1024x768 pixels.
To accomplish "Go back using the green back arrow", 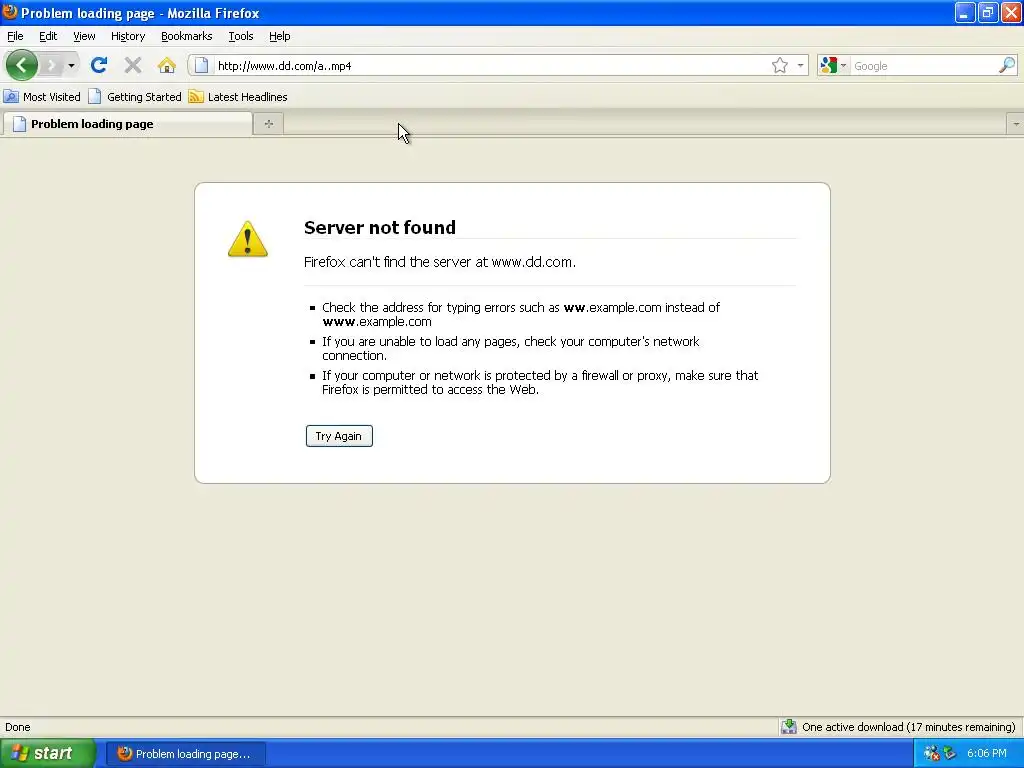I will point(22,65).
